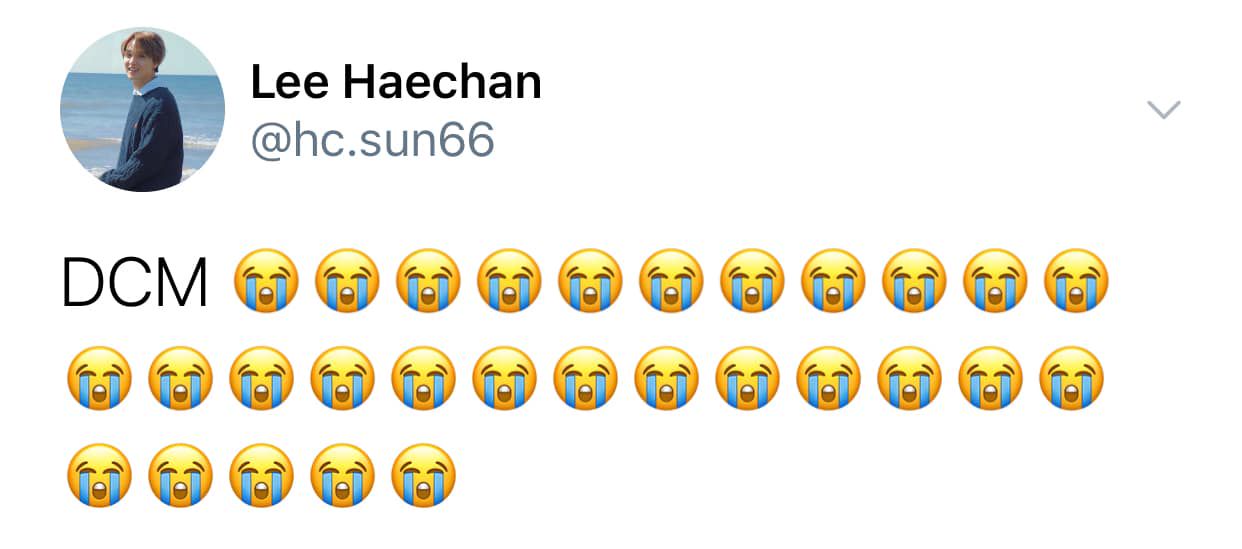1242x549 pixels.
Task: Select the DCM tweet text
Action: point(135,282)
